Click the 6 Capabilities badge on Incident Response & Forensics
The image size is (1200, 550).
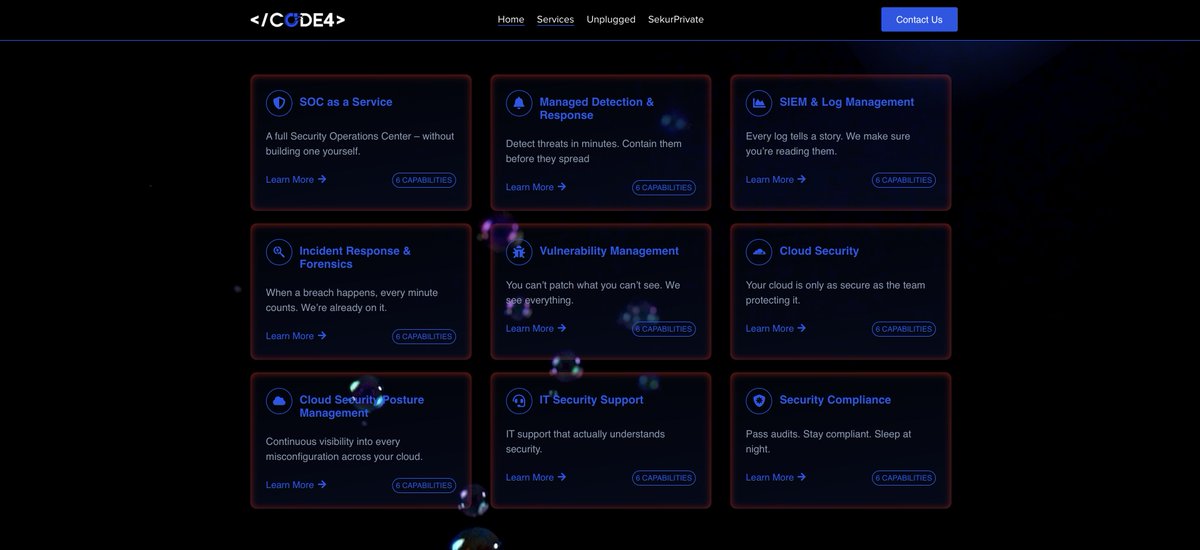pyautogui.click(x=424, y=336)
